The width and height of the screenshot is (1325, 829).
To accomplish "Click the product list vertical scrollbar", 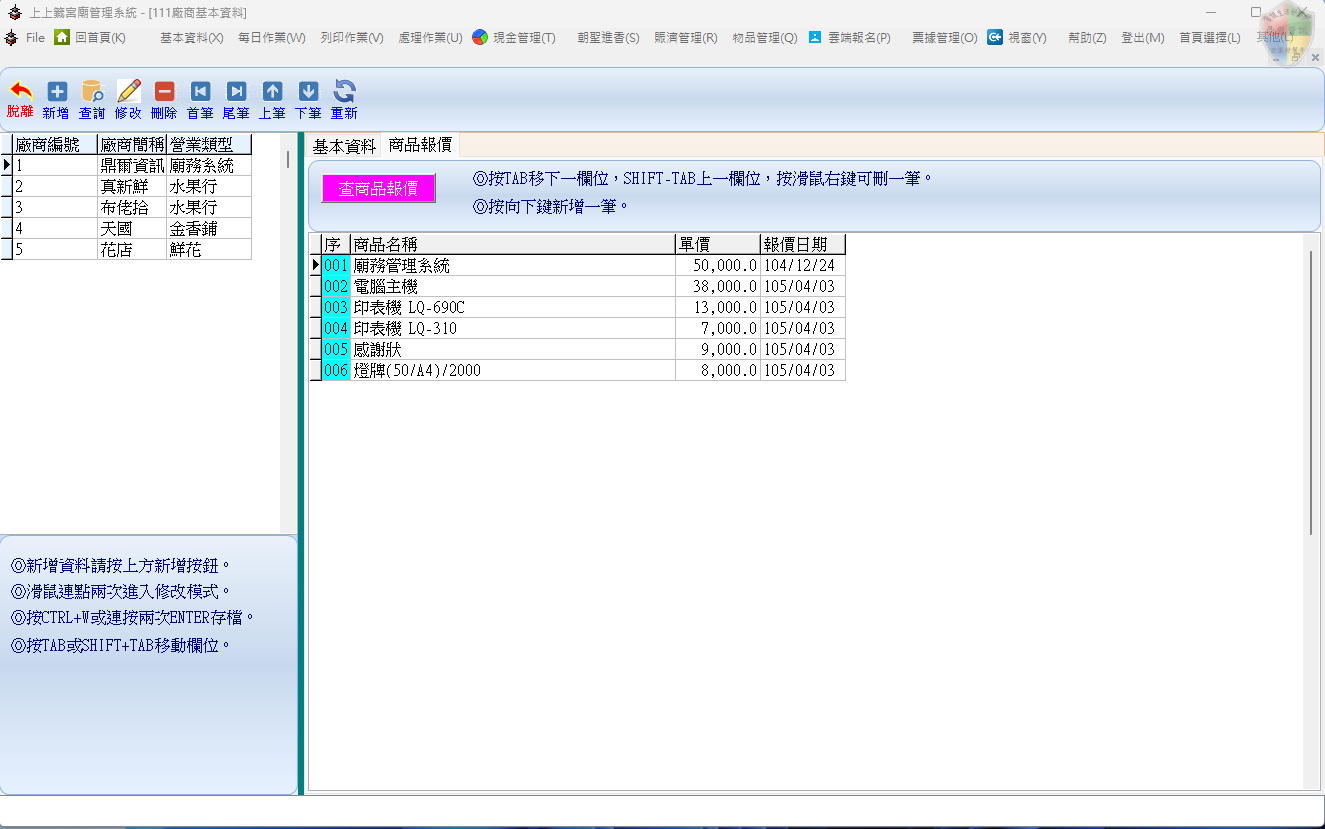I will [1311, 392].
